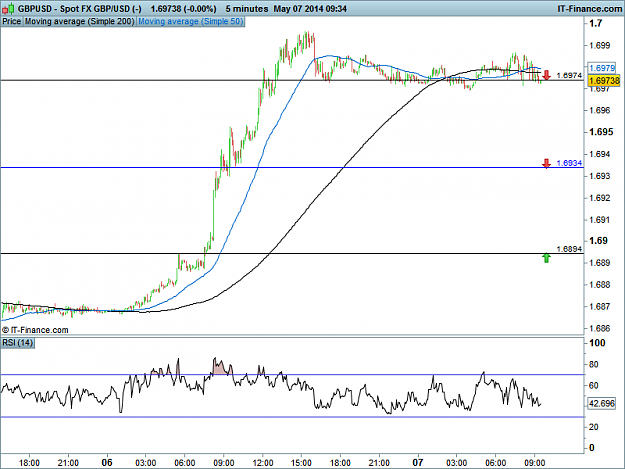Click the 5 minutes timeframe text
Viewport: 625px width, 469px height.
[247, 8]
